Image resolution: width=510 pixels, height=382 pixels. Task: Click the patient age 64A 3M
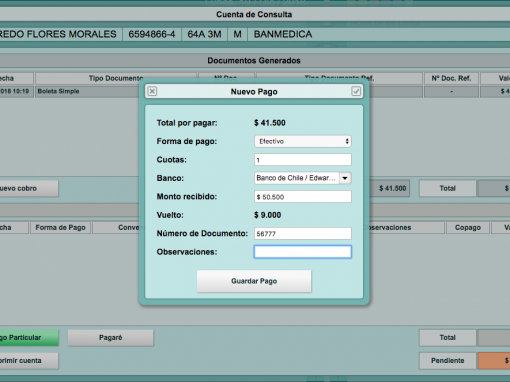[x=204, y=34]
